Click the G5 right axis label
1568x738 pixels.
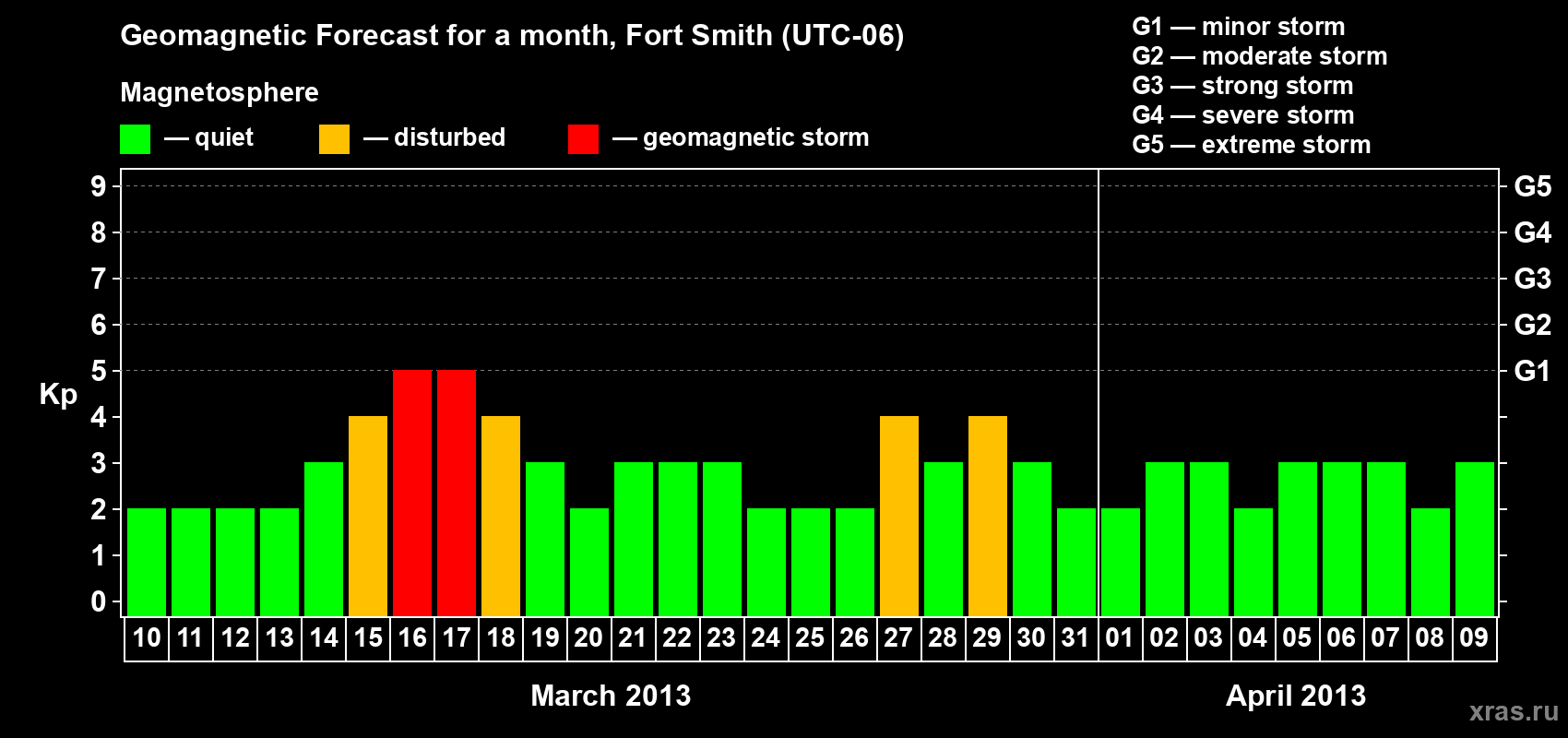[1533, 186]
